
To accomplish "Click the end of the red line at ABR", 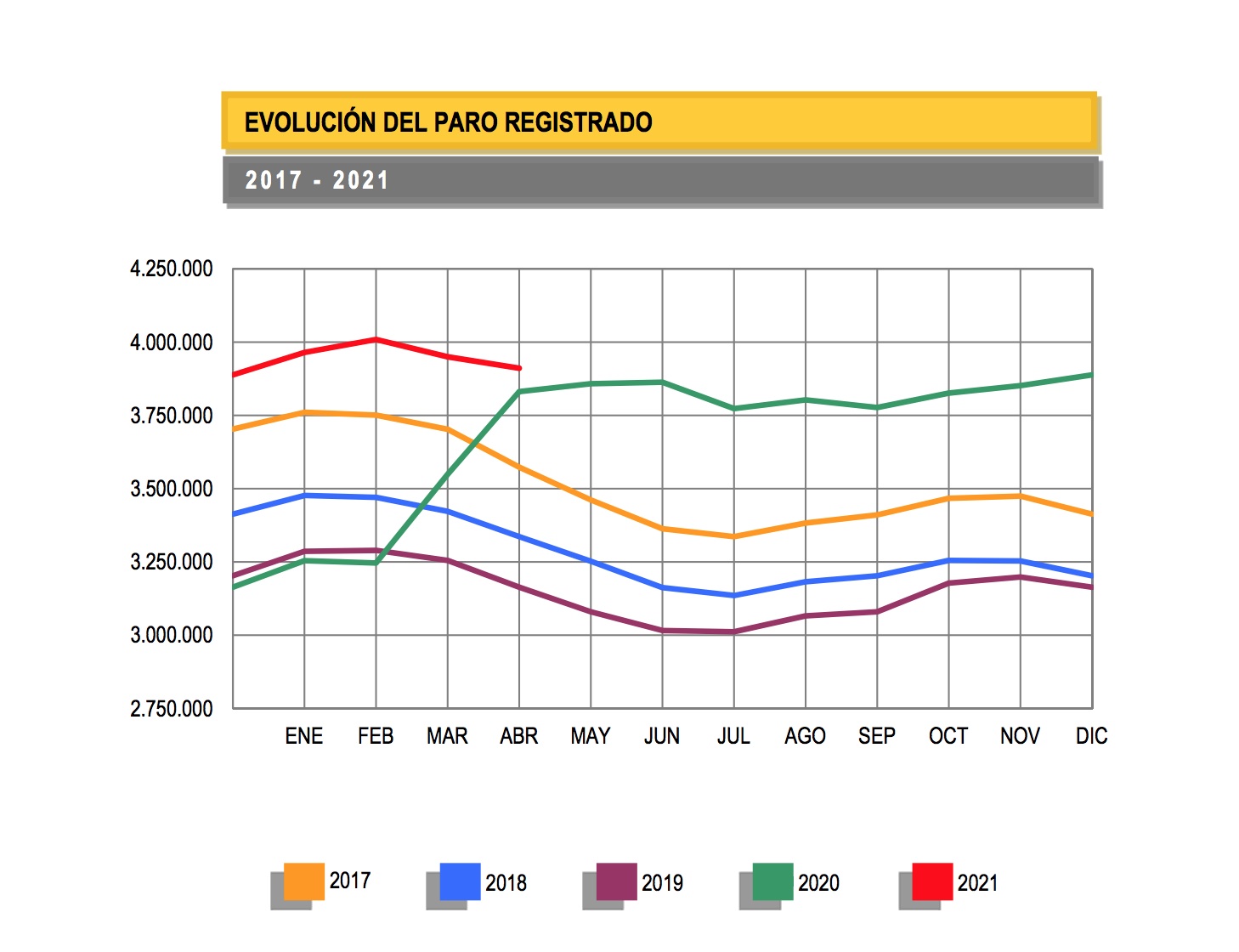I will pyautogui.click(x=518, y=368).
